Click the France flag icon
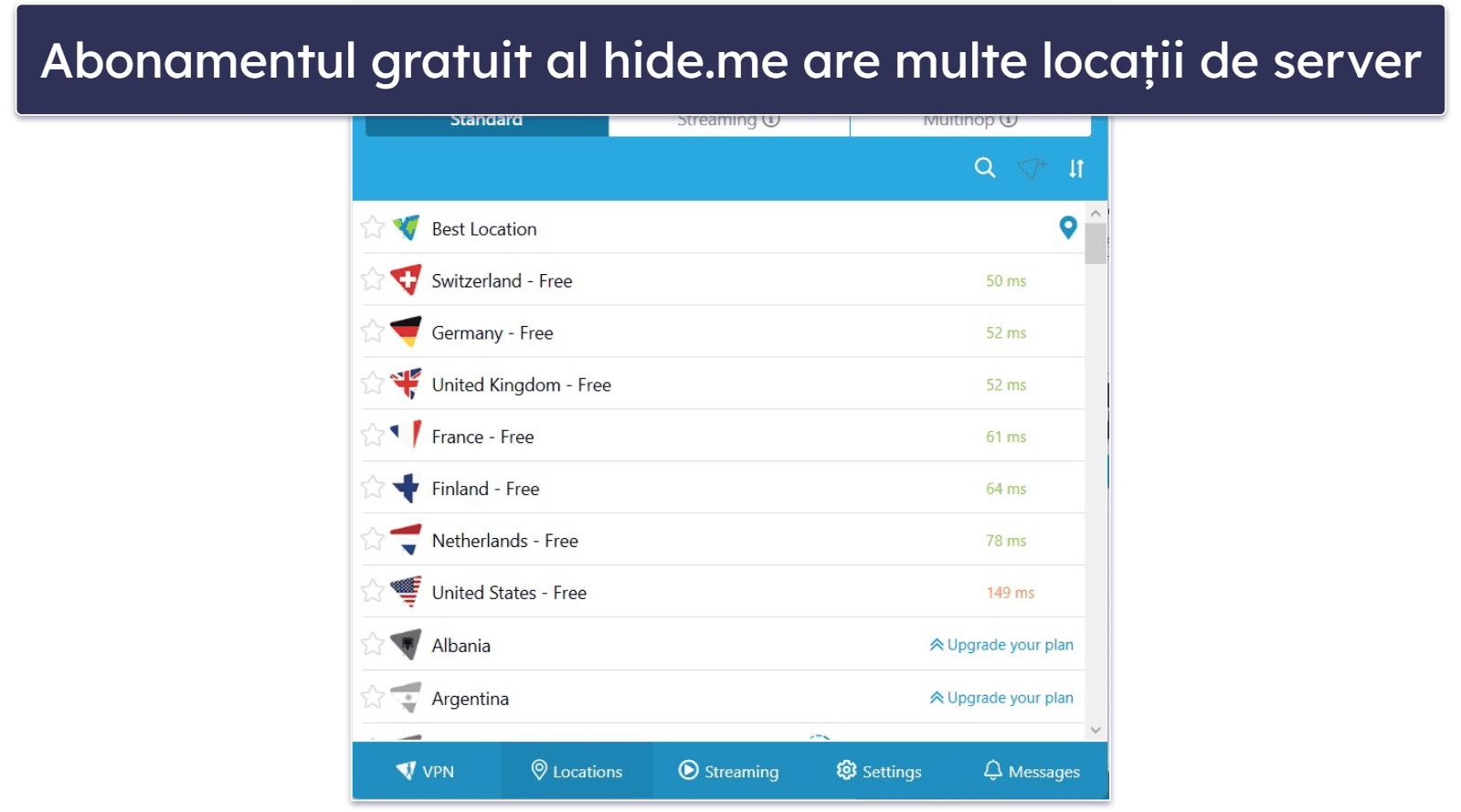Screen dimensions: 1461x812 click(x=406, y=436)
